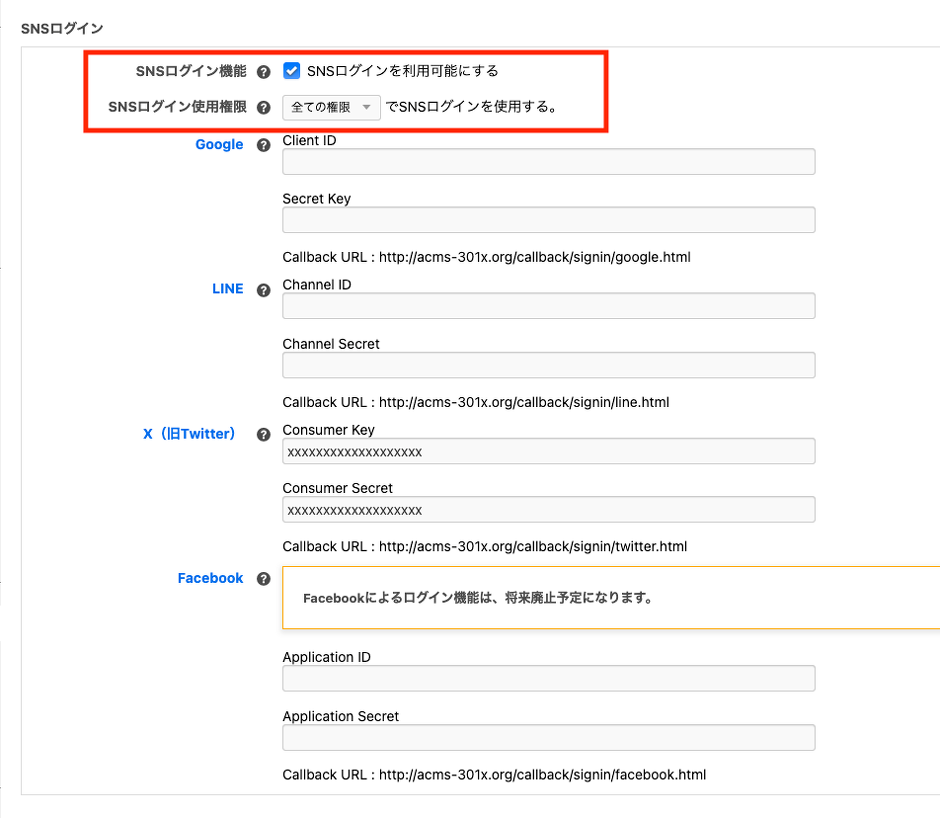Open the Facebook link

(x=210, y=578)
